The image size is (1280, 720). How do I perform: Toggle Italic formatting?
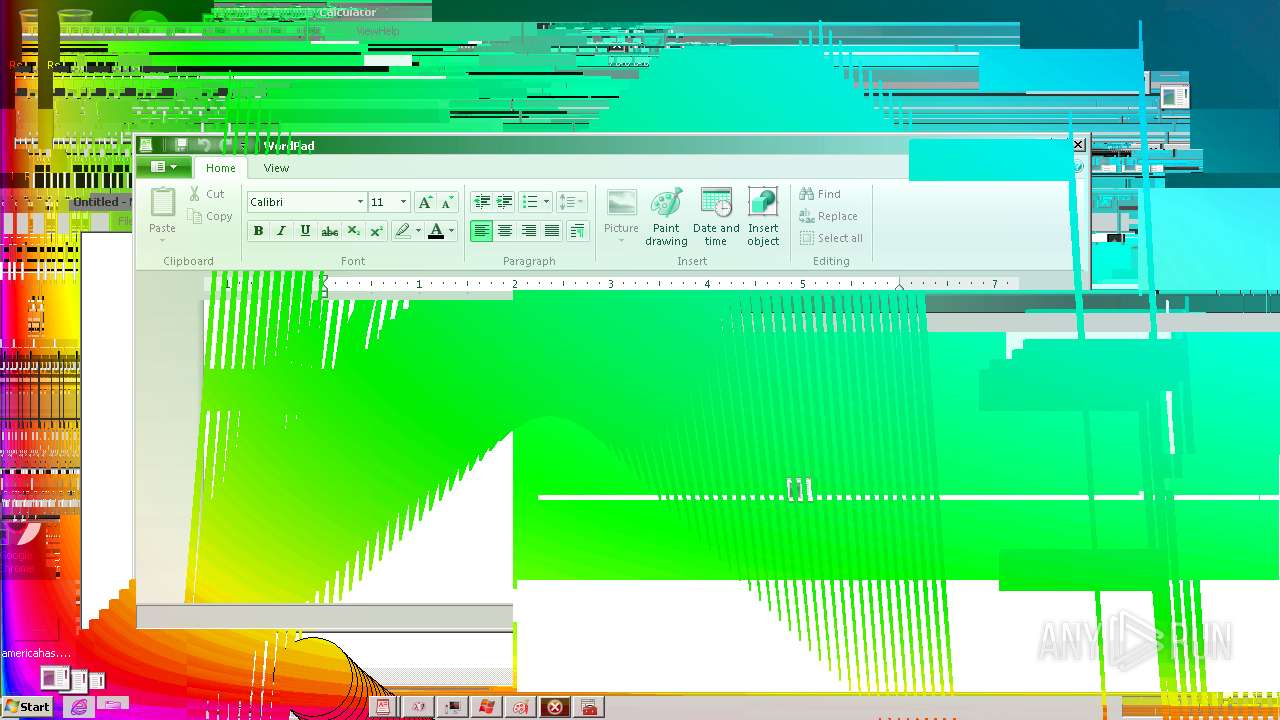coord(281,231)
